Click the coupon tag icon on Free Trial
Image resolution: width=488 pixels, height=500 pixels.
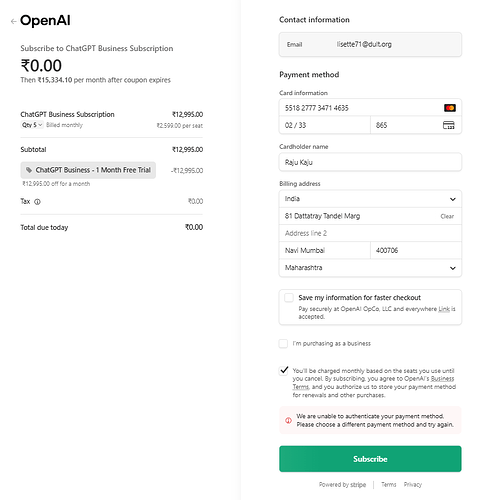29,170
